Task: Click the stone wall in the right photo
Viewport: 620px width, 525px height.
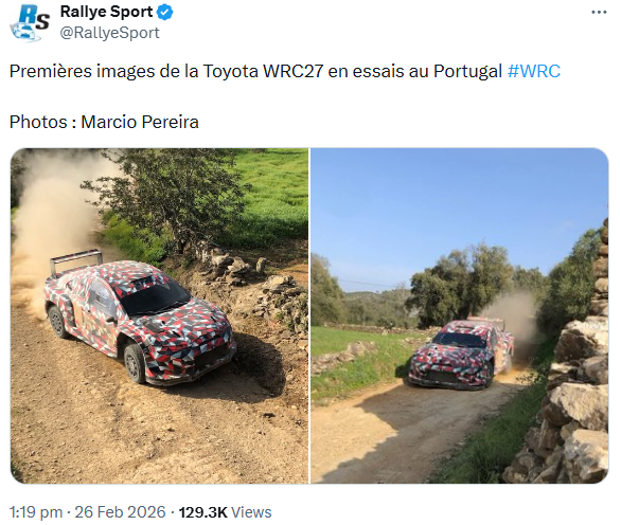Action: [575, 400]
